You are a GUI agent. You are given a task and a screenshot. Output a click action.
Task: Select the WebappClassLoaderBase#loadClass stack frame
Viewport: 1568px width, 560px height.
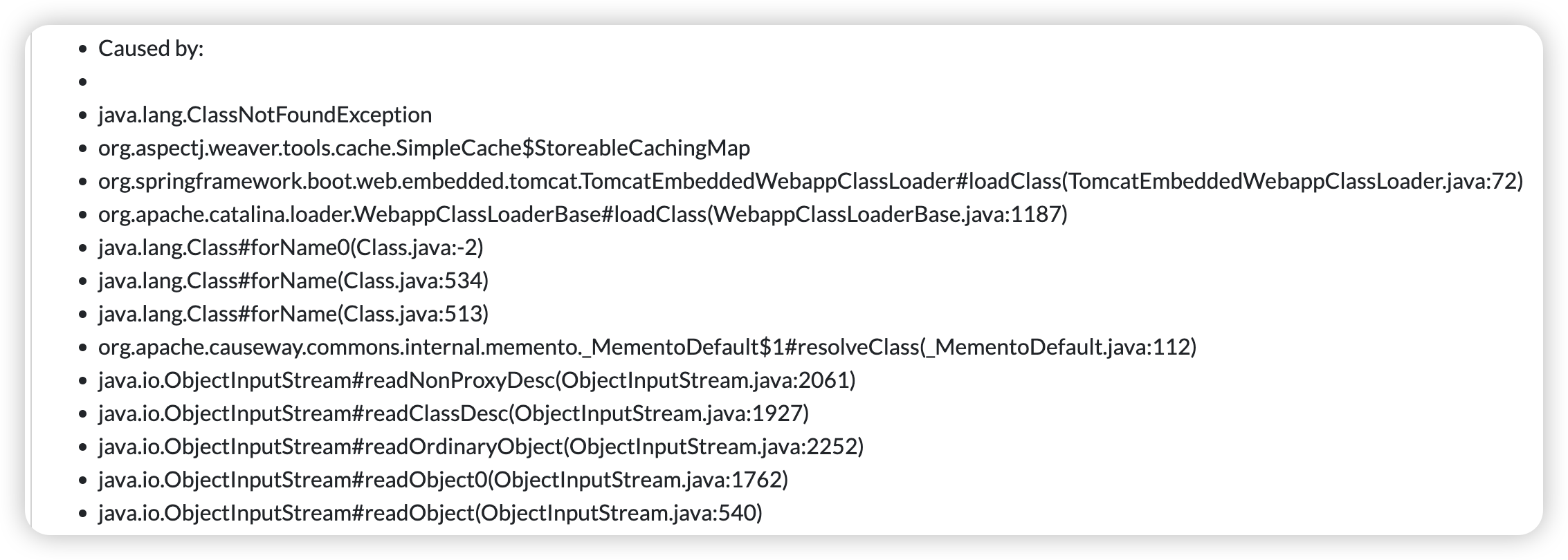(x=401, y=214)
